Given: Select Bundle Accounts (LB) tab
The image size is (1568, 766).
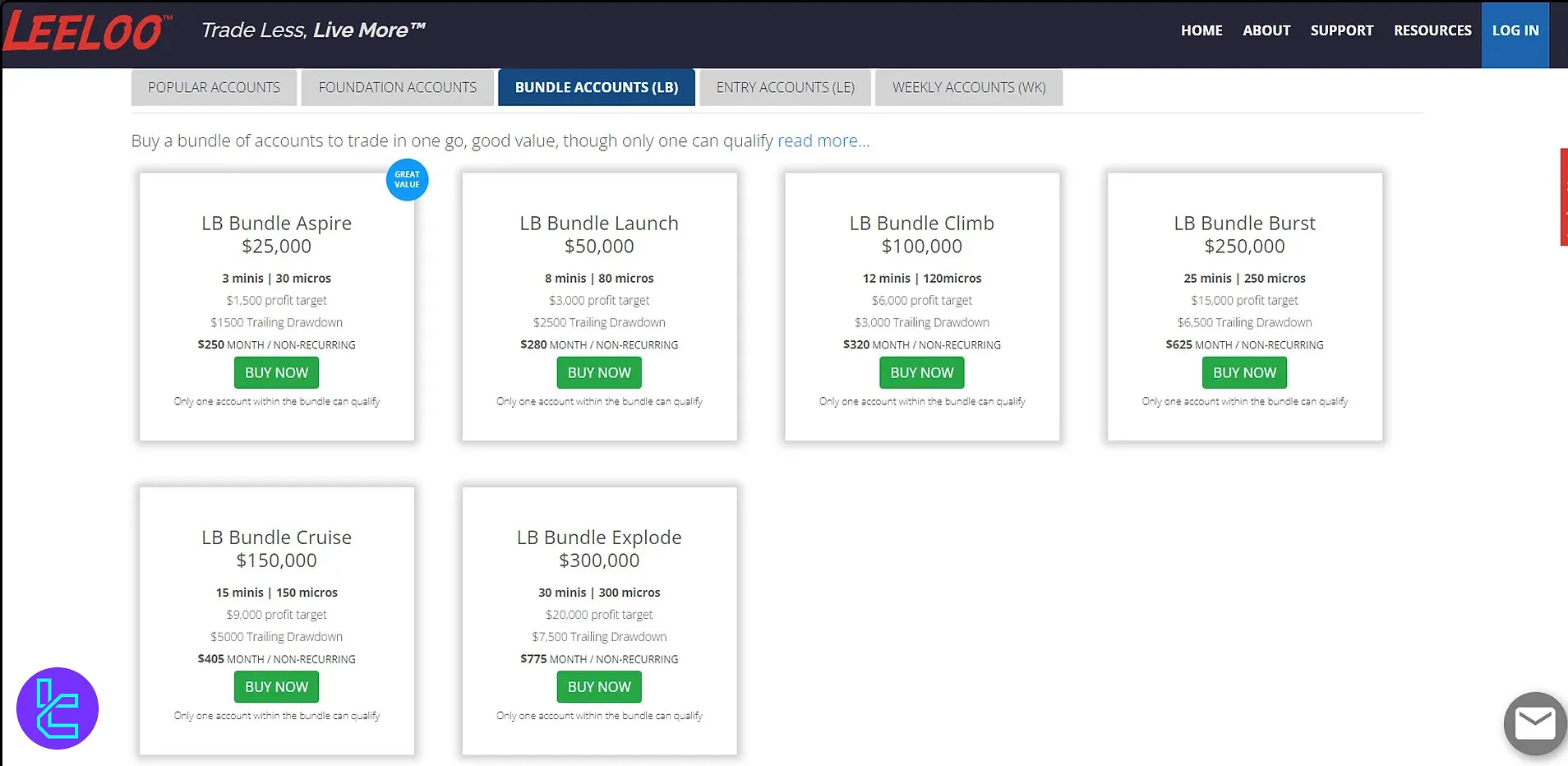Looking at the screenshot, I should coord(596,88).
